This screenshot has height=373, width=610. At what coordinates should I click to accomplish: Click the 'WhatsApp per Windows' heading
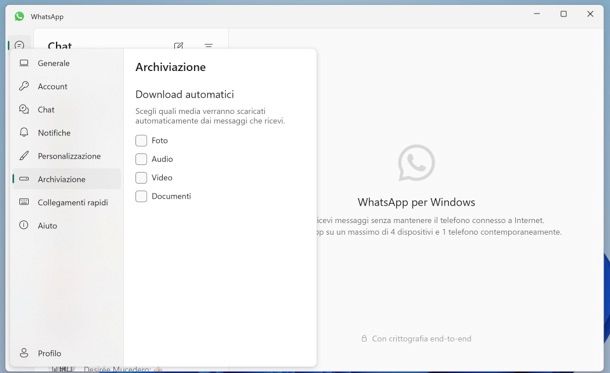point(416,202)
